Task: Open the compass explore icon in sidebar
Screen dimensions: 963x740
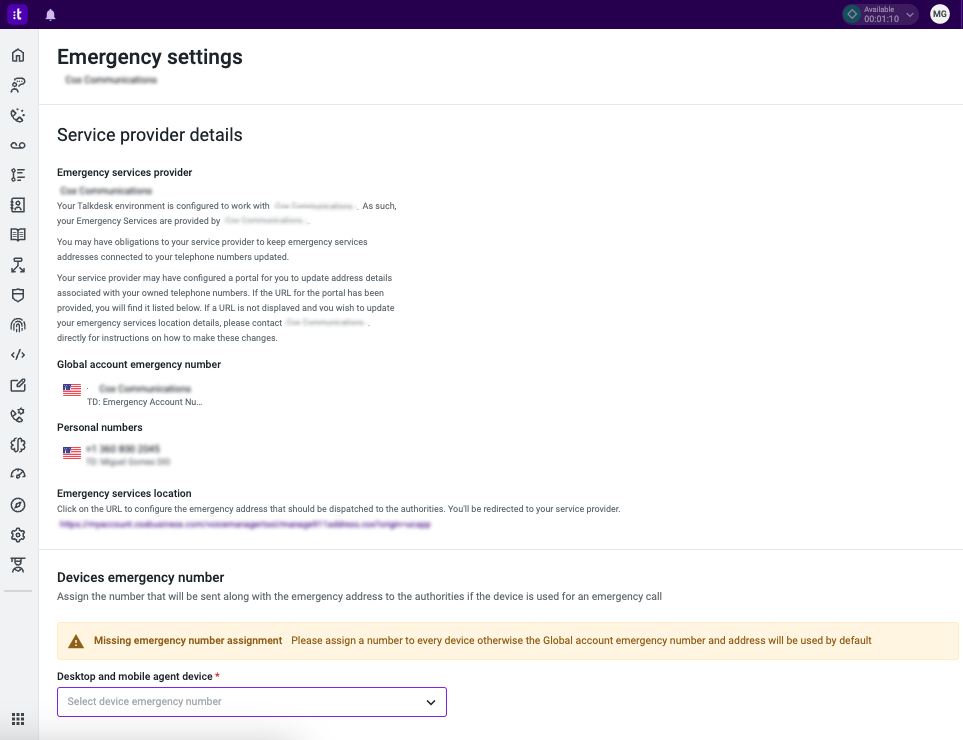Action: click(x=18, y=505)
